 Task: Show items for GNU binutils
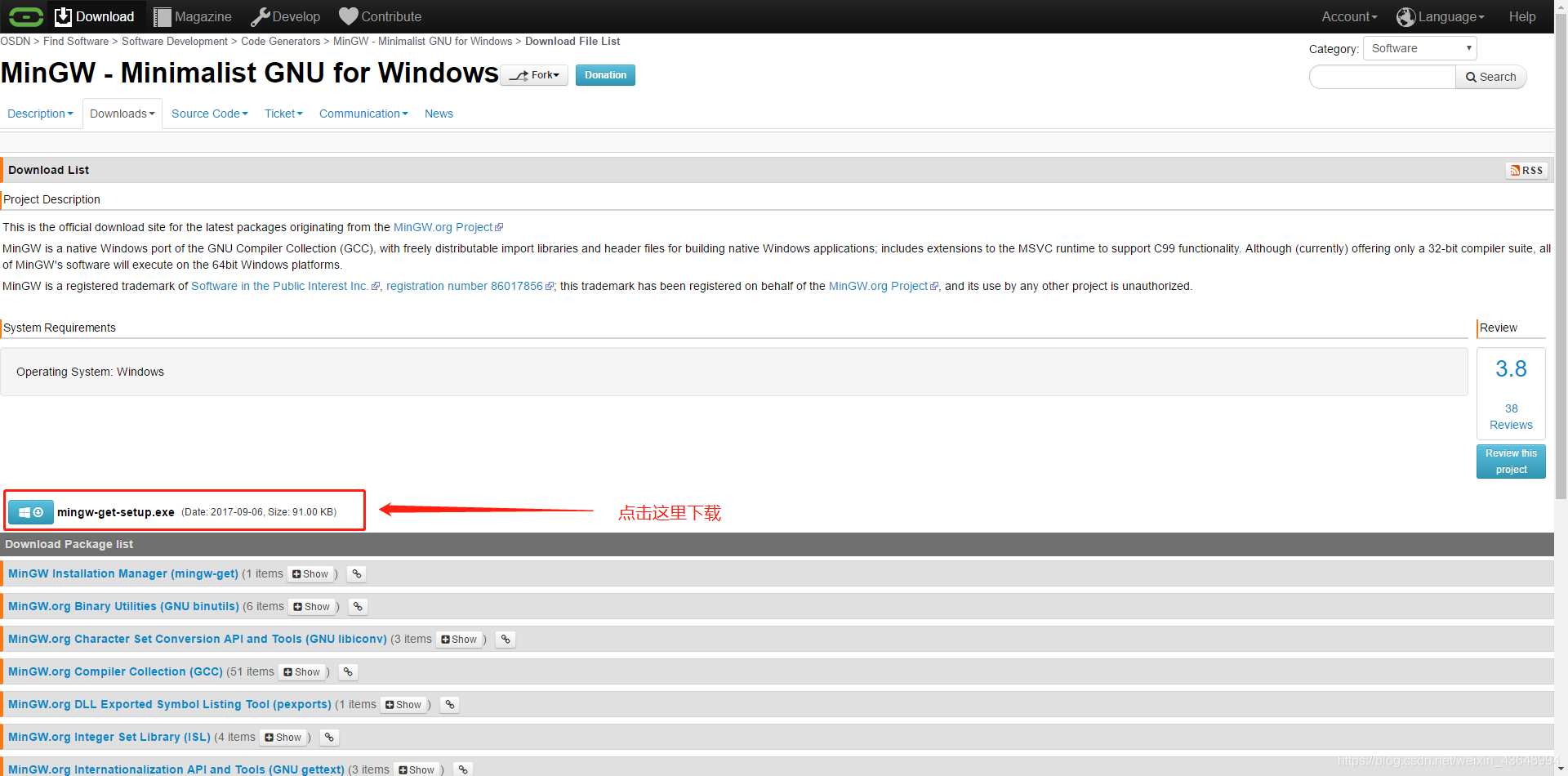click(312, 607)
